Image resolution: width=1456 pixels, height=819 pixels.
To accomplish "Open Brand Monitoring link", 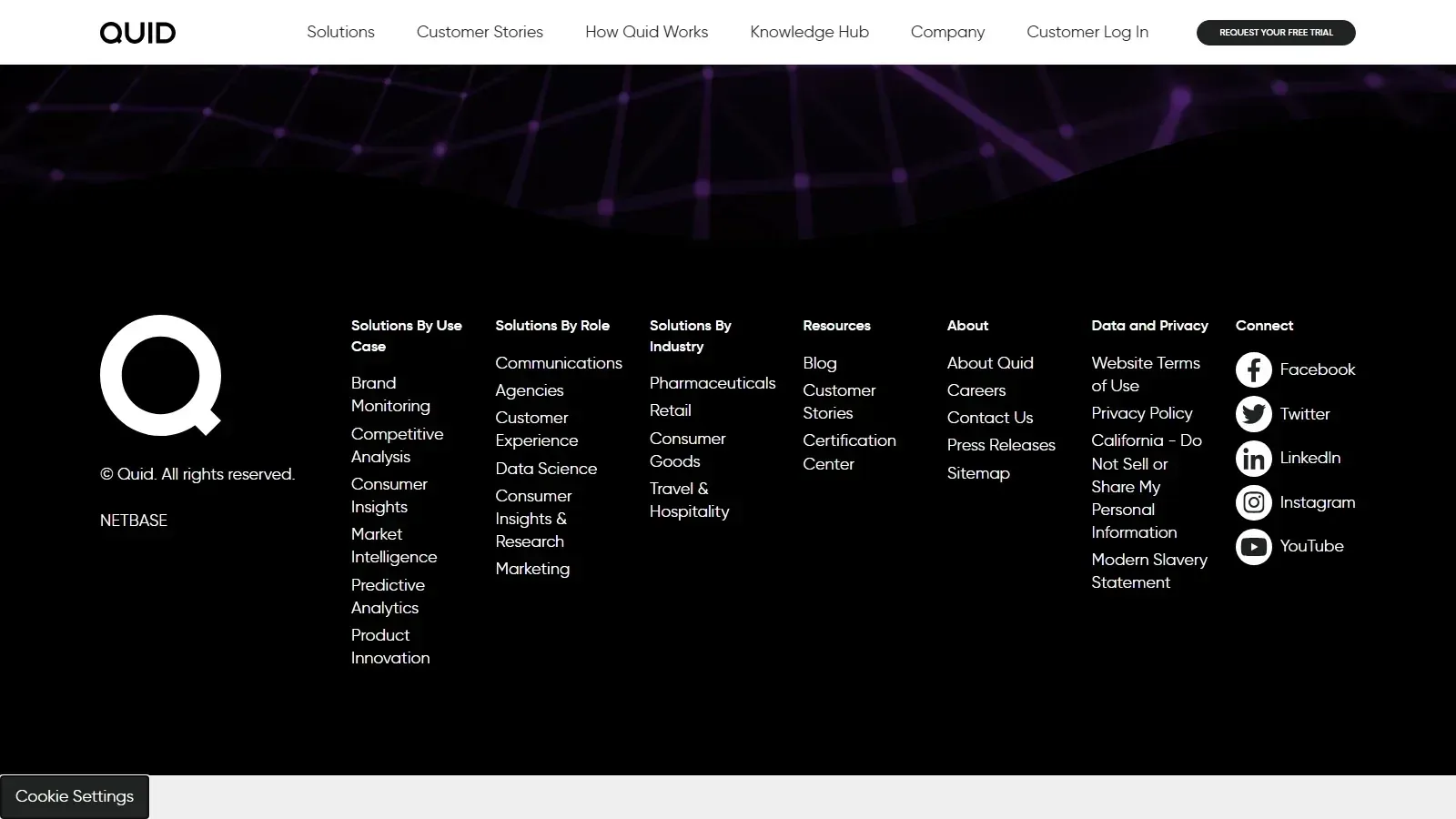I will (x=390, y=394).
